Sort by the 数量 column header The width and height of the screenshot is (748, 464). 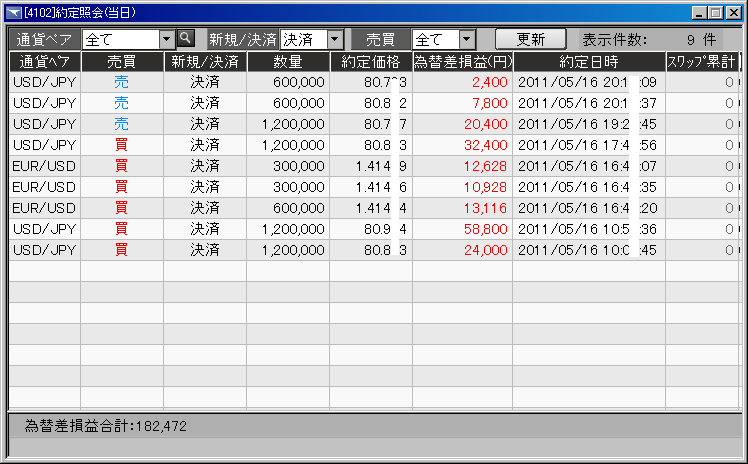[288, 61]
